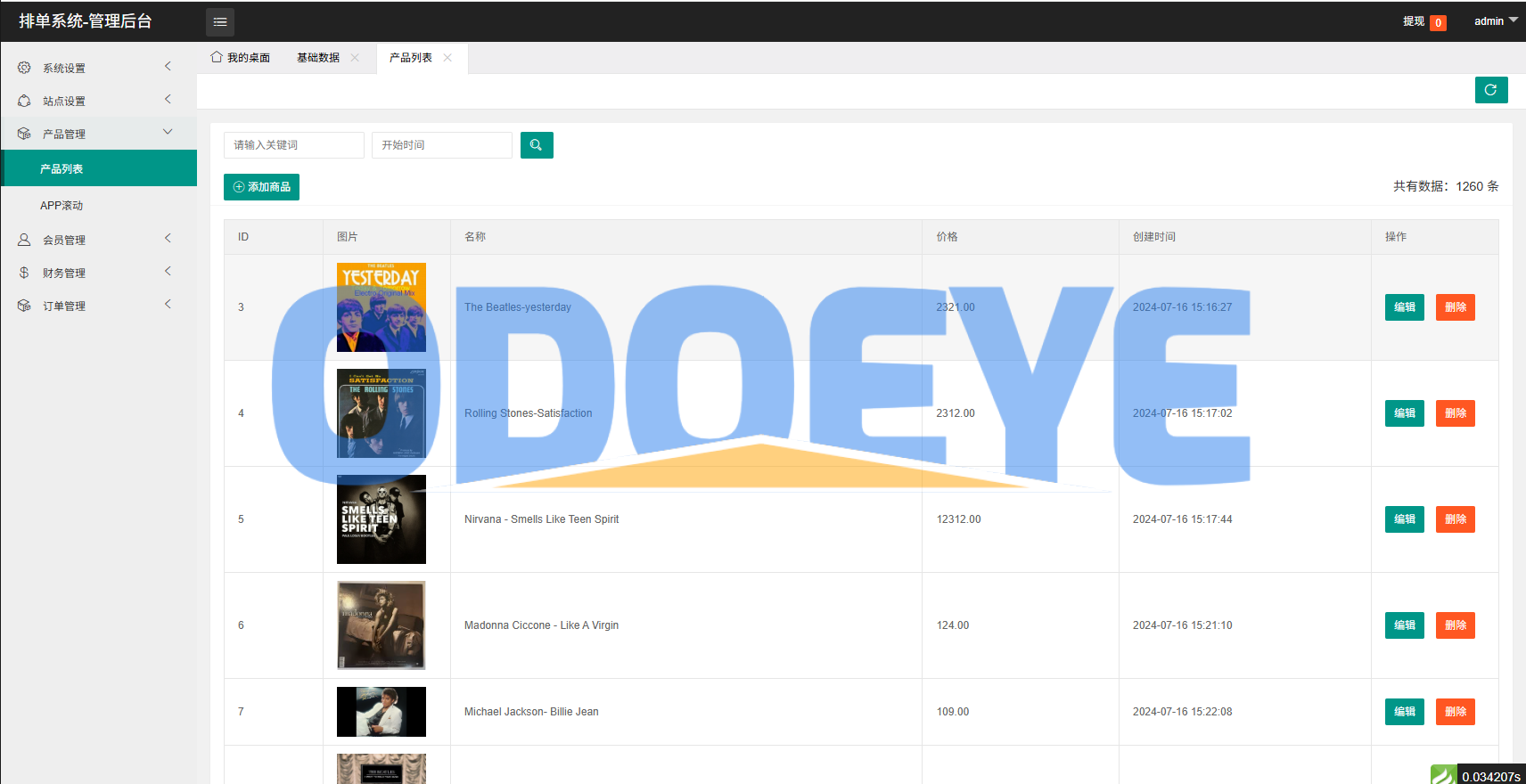Close the 基础数据 tab
The height and width of the screenshot is (784, 1526).
pyautogui.click(x=355, y=58)
